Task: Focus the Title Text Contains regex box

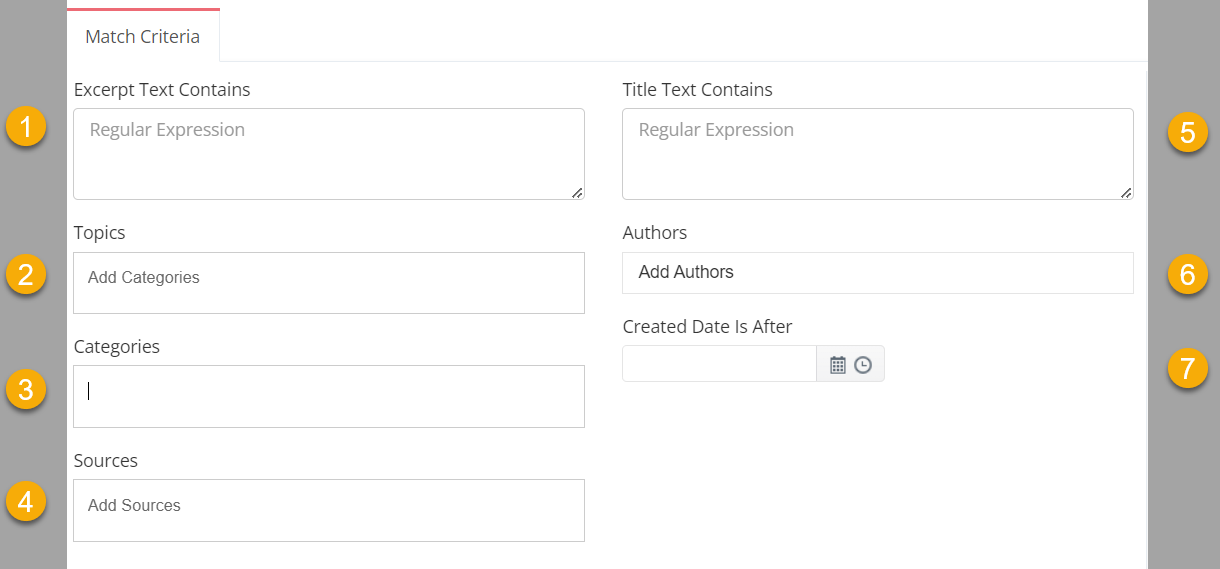Action: click(878, 154)
